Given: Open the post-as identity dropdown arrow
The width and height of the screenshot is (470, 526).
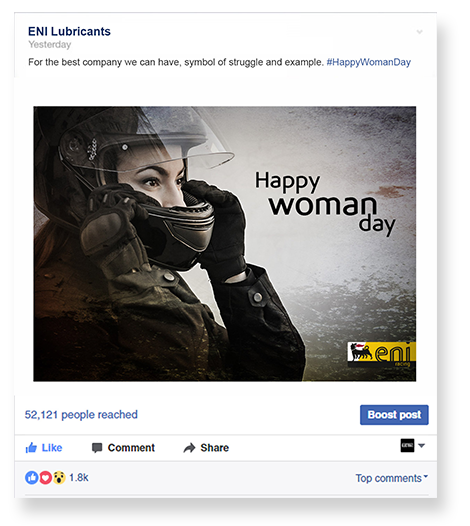Looking at the screenshot, I should point(422,446).
